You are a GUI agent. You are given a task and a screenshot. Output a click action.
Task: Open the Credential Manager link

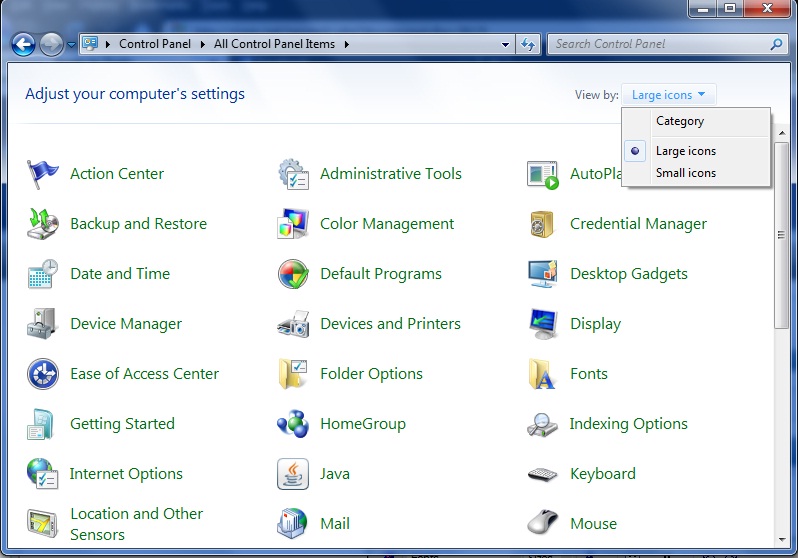tap(638, 224)
